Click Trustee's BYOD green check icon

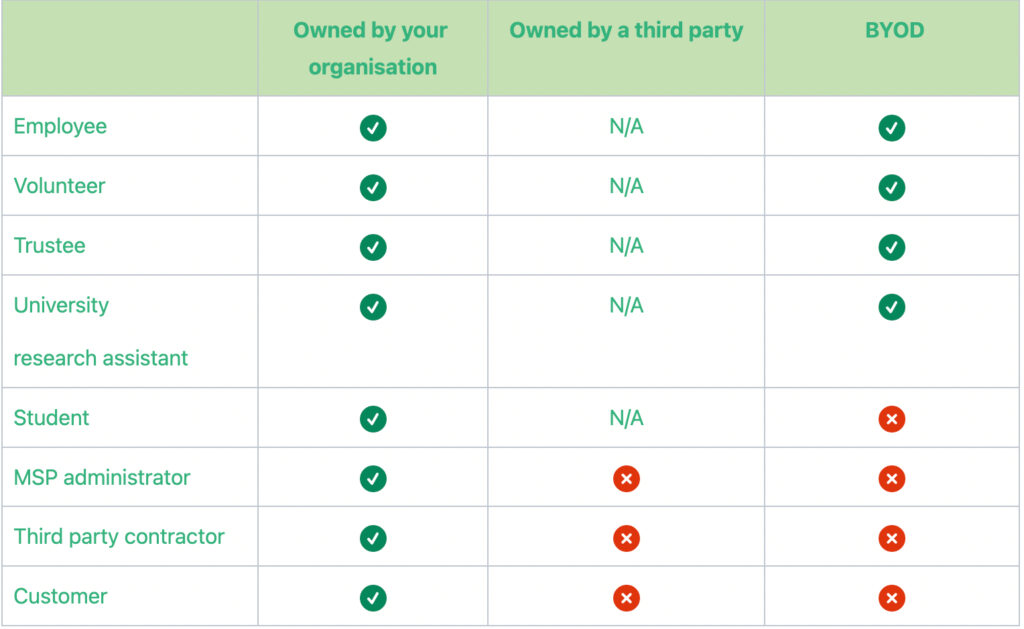892,247
